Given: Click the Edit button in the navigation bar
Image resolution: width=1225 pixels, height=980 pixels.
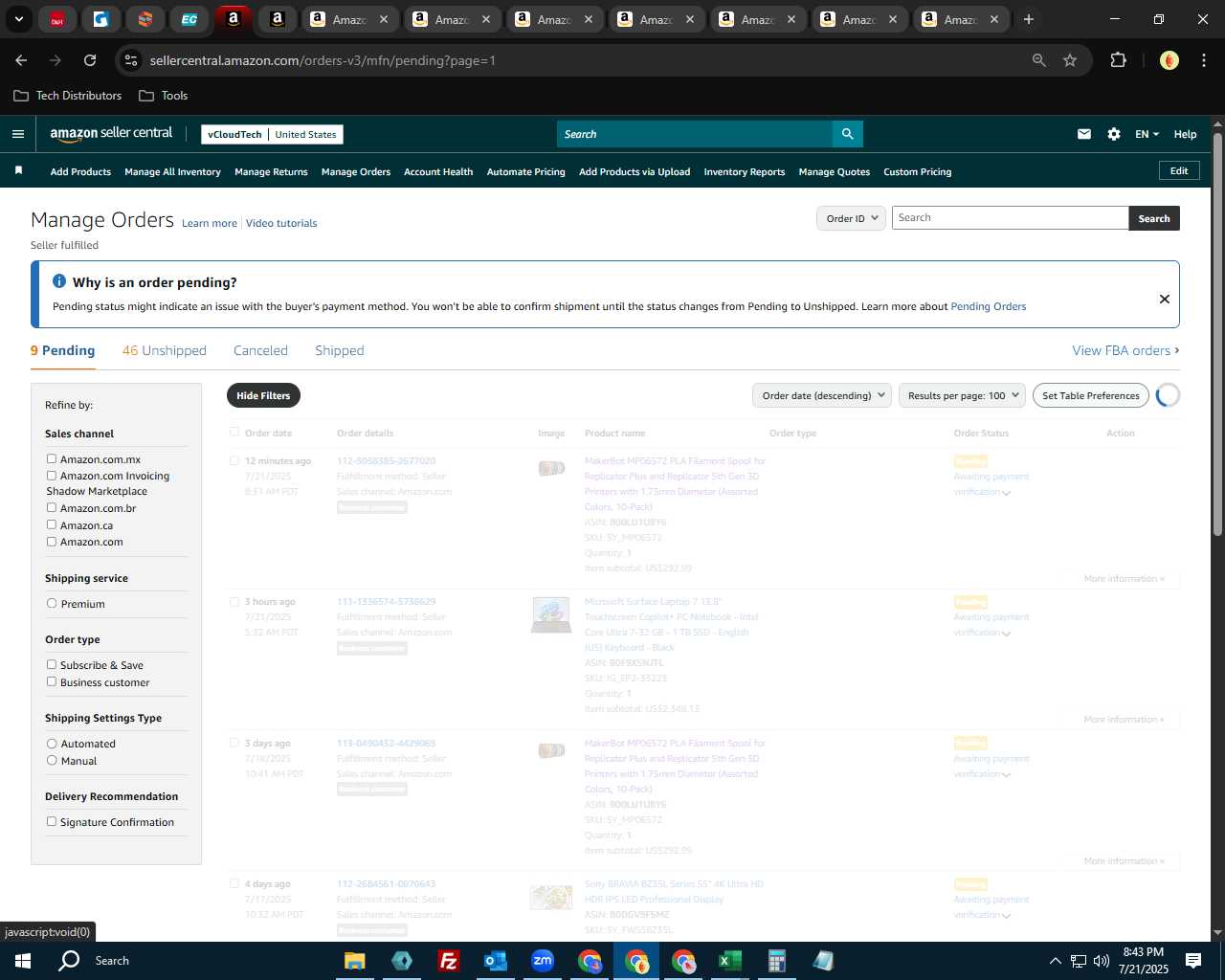Looking at the screenshot, I should coord(1179,170).
